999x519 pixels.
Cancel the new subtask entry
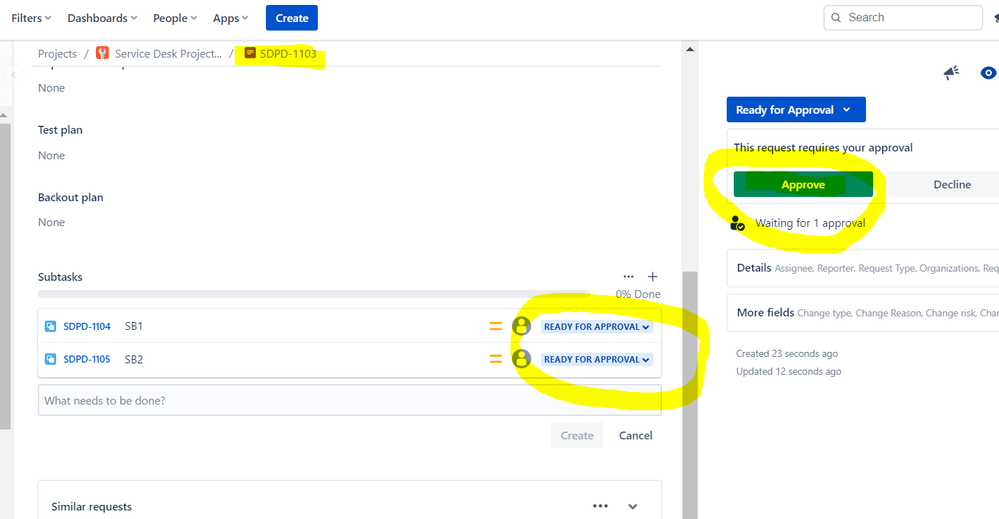[635, 435]
